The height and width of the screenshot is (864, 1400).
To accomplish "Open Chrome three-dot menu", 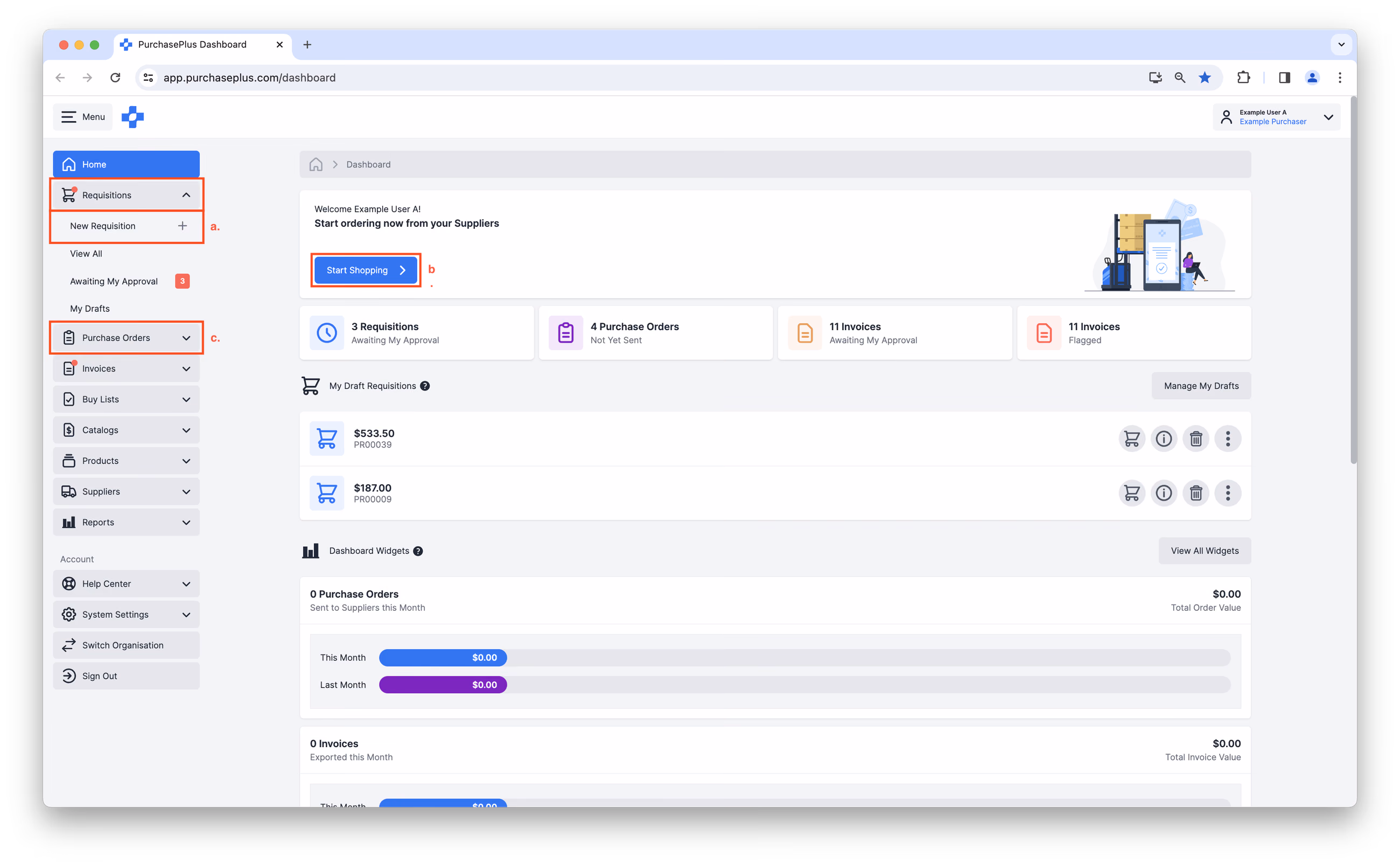I will pyautogui.click(x=1340, y=78).
